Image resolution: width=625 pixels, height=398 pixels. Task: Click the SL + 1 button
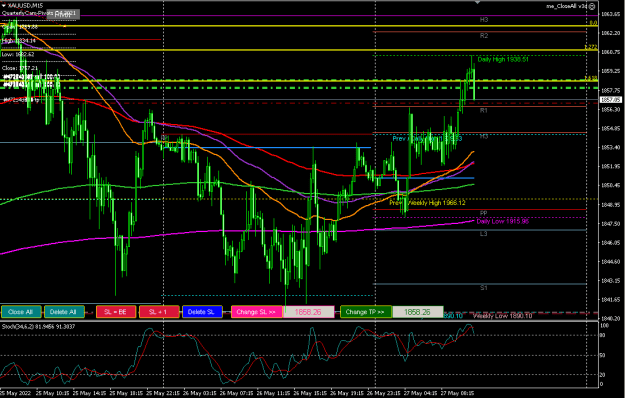point(159,312)
